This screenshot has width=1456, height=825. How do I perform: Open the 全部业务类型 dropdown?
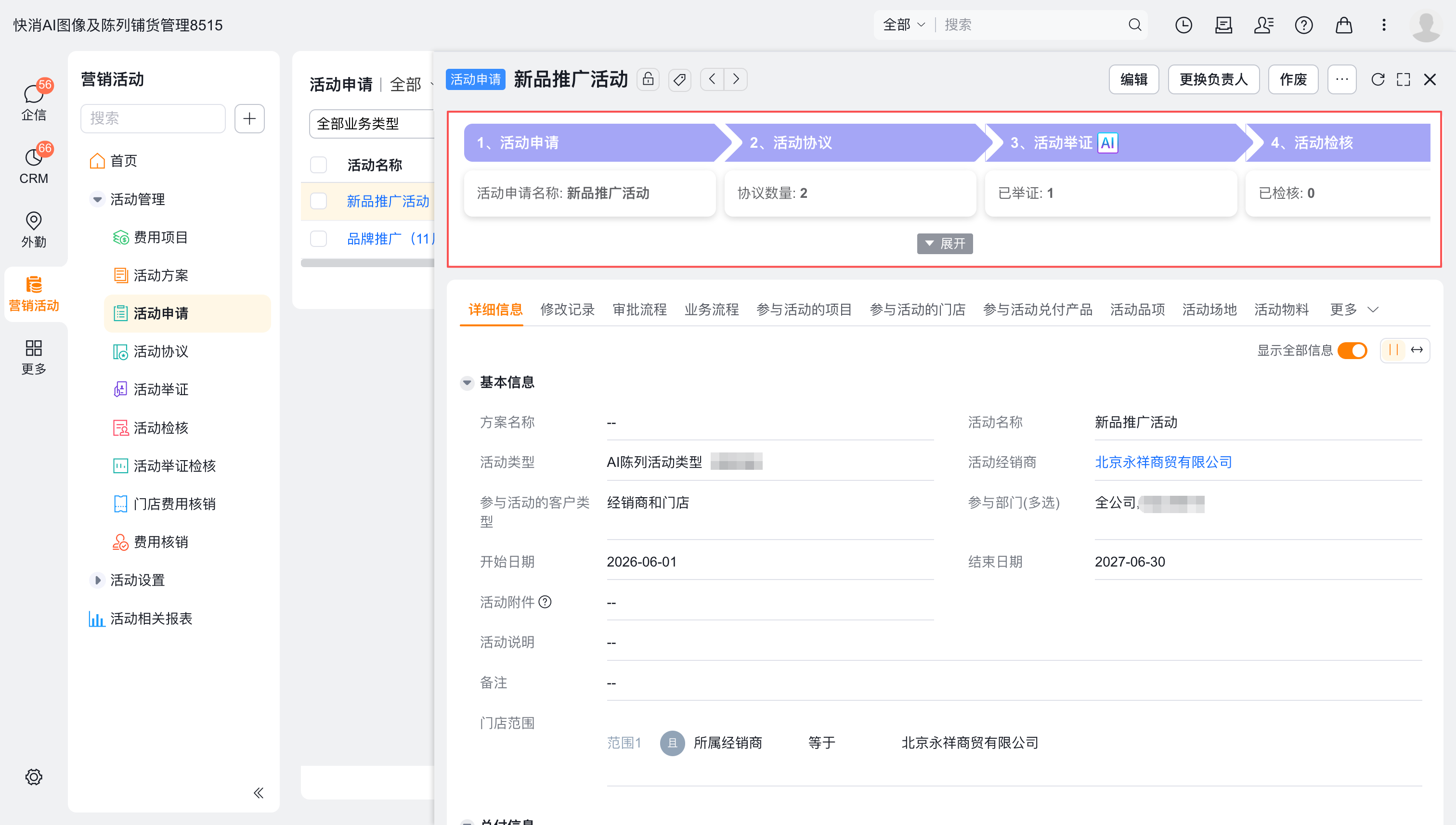click(x=371, y=124)
